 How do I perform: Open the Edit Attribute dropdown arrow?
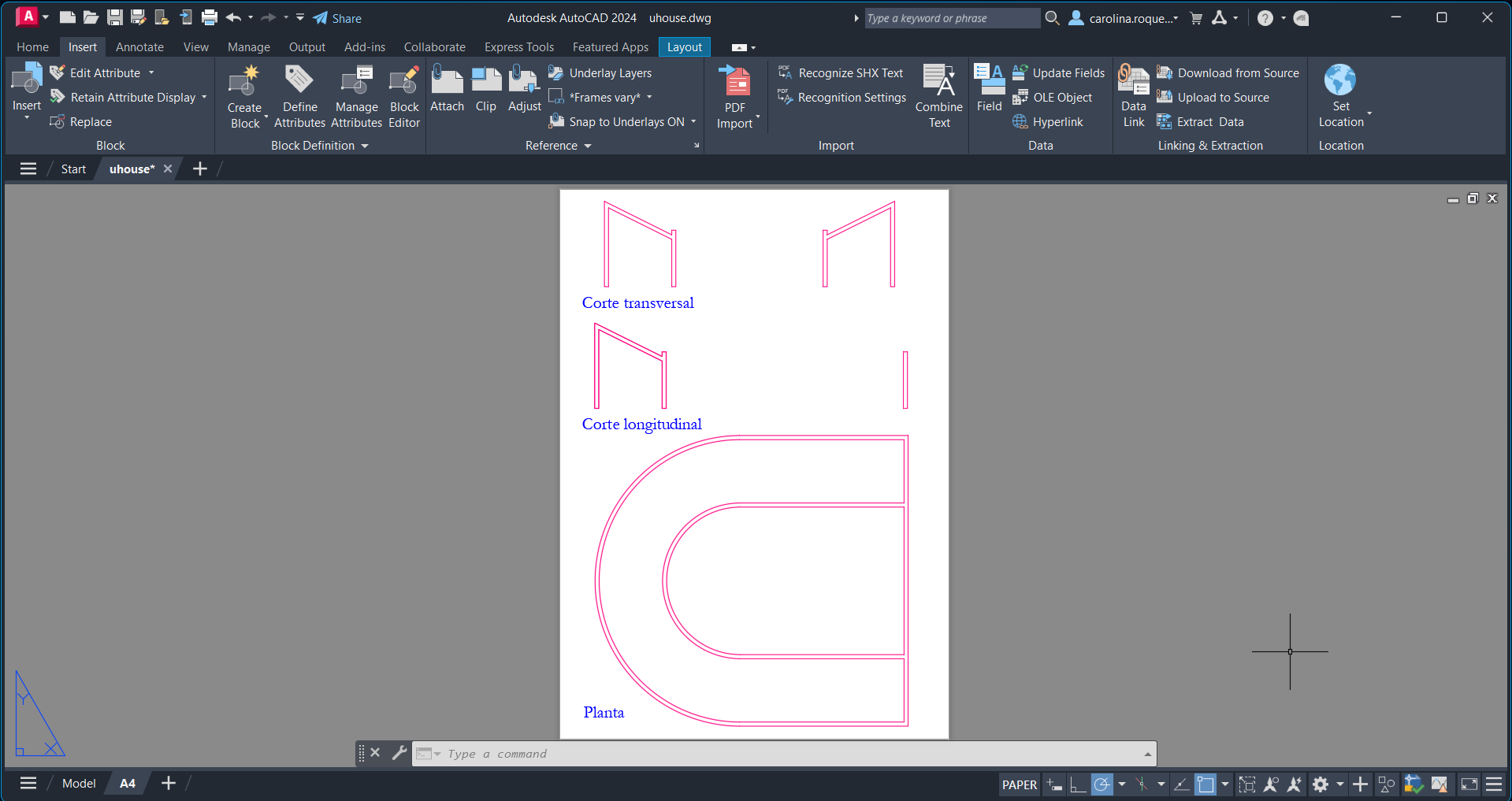tap(151, 72)
